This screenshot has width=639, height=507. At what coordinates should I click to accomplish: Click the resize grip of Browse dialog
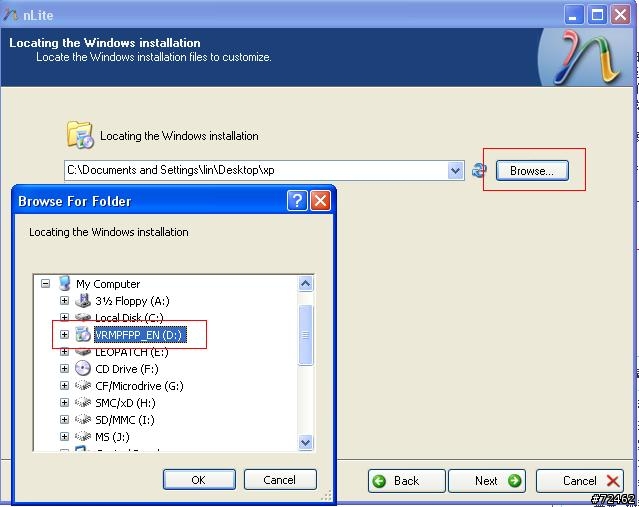click(x=327, y=495)
